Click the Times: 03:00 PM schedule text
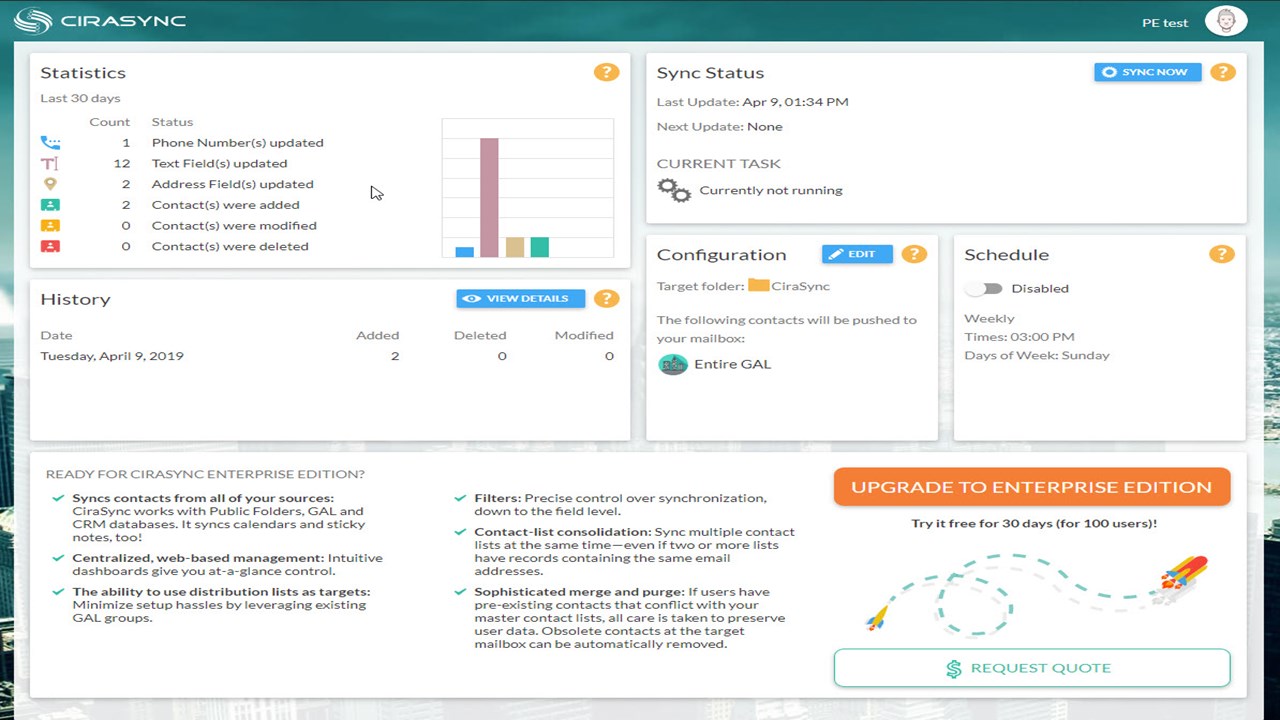 [x=1019, y=337]
